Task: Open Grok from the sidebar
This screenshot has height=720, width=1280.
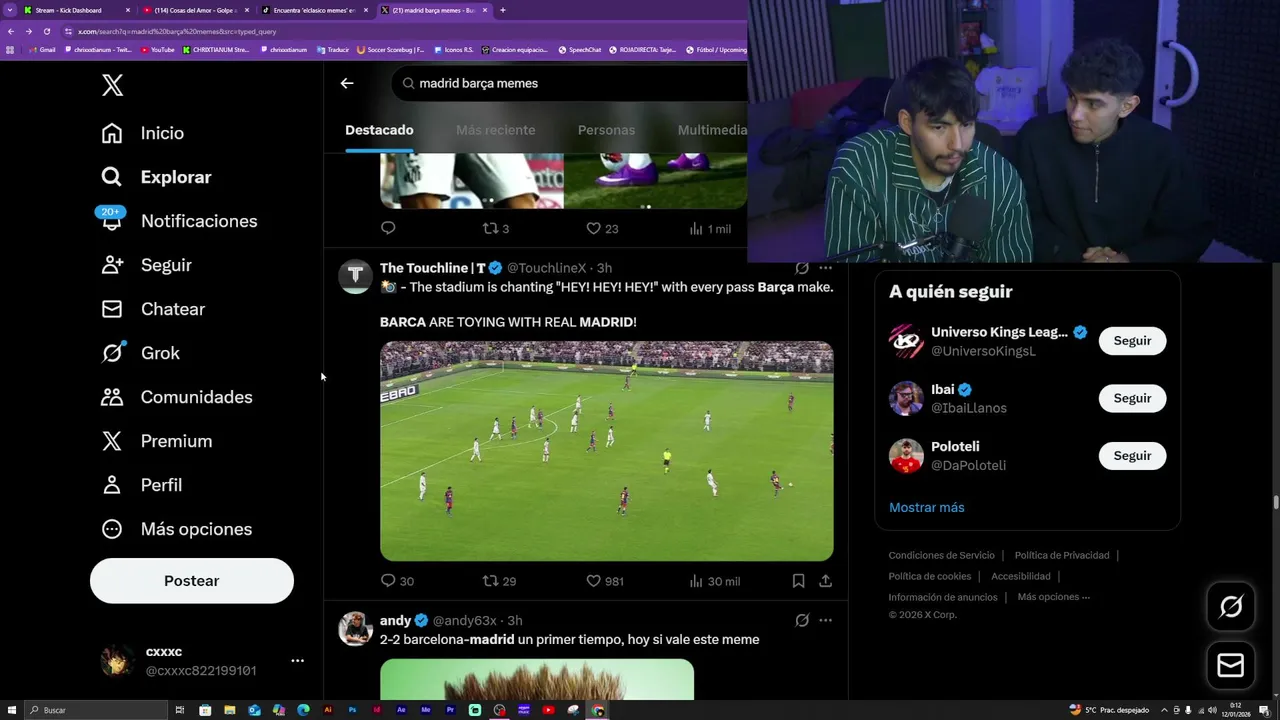Action: point(140,353)
